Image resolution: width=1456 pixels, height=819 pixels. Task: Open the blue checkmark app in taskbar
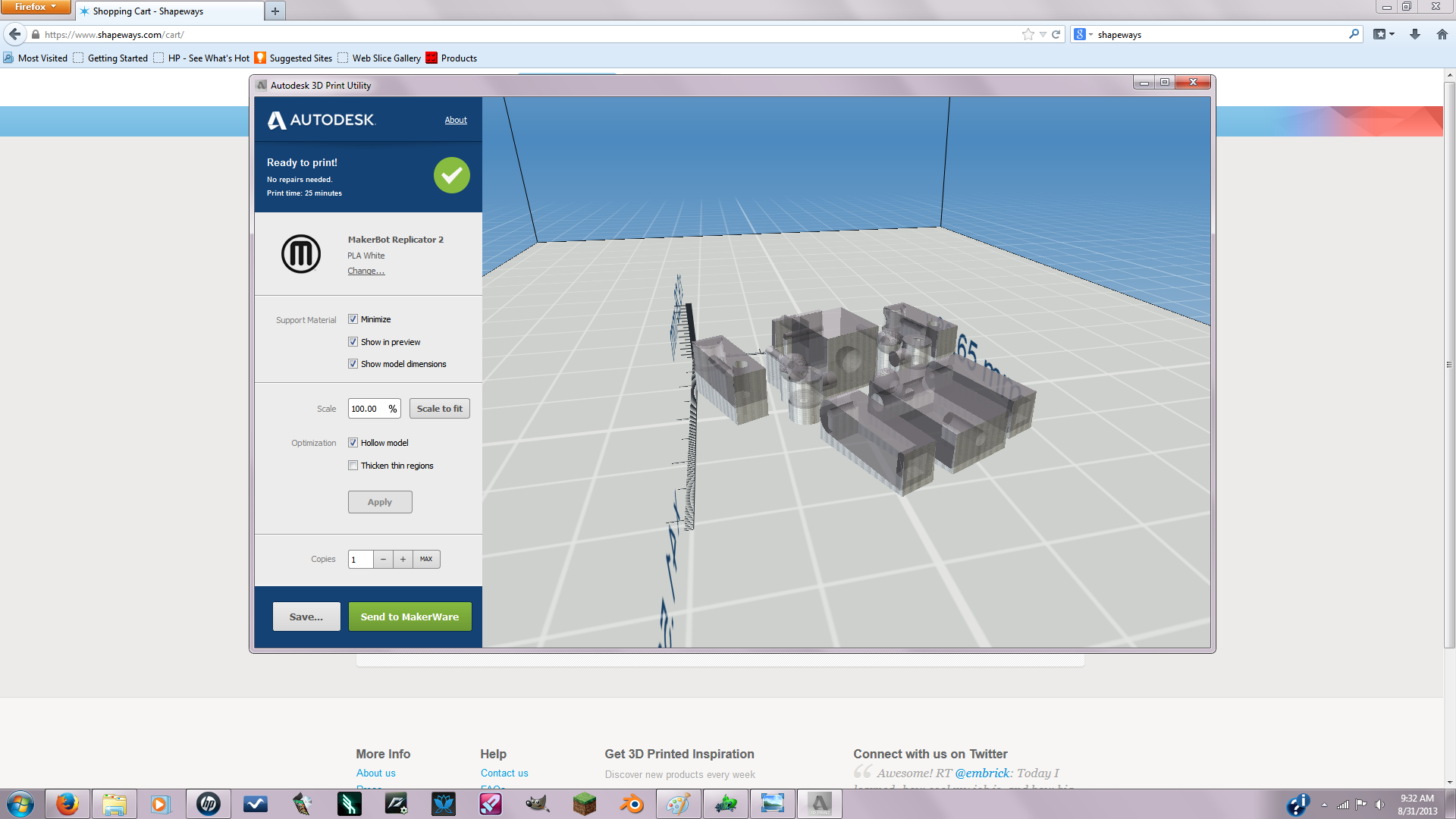point(255,804)
